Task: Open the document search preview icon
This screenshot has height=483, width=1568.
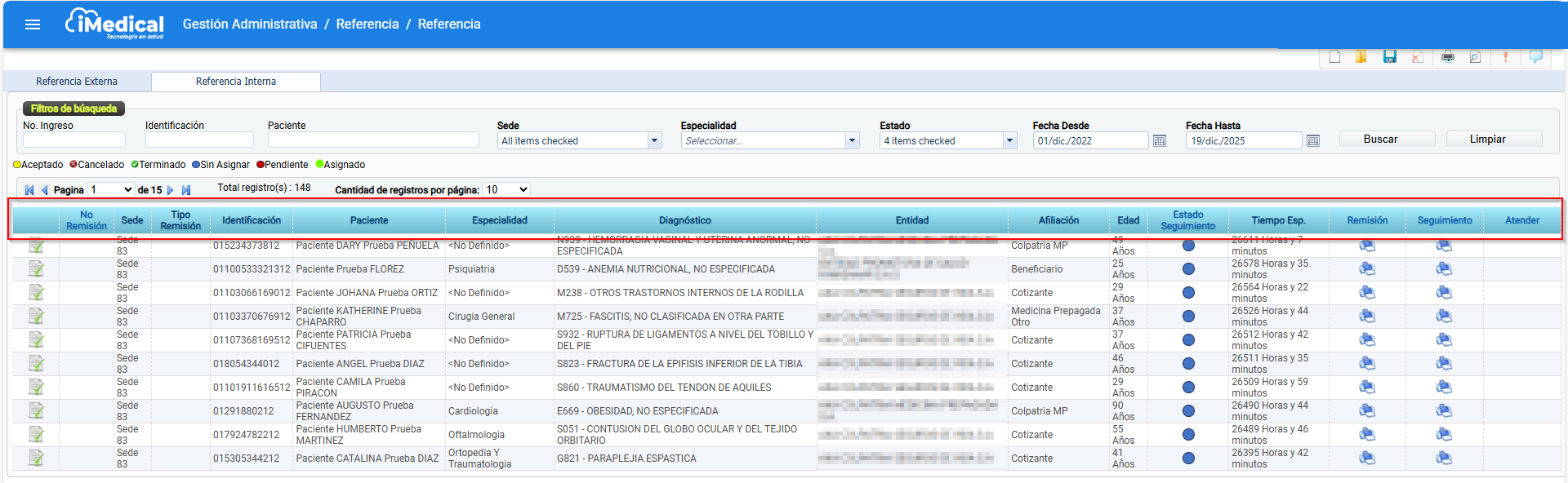Action: [1475, 56]
